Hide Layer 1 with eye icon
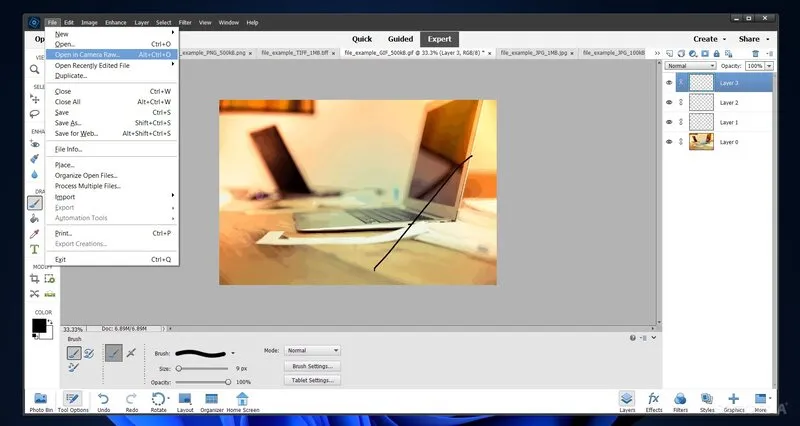 pos(669,122)
